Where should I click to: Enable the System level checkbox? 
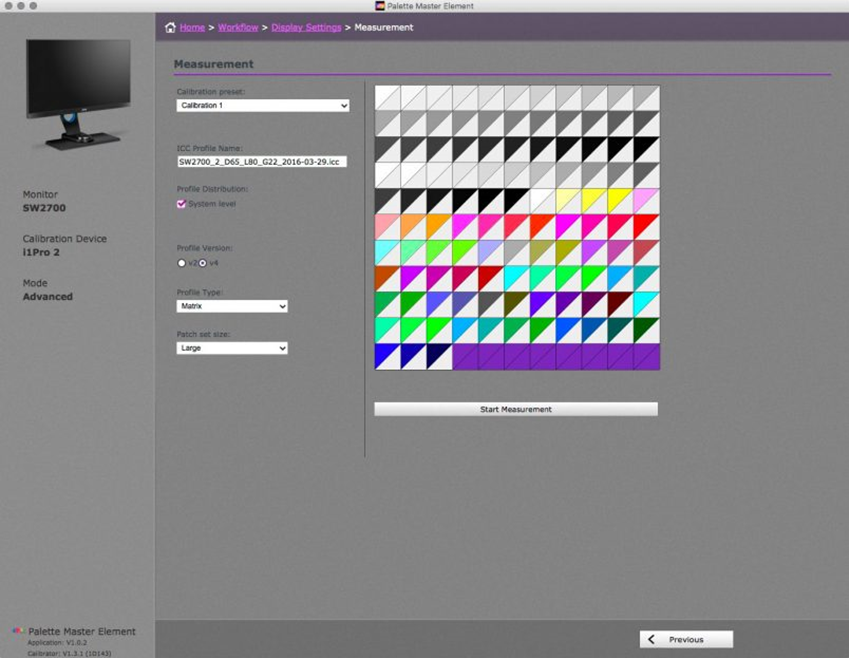181,204
